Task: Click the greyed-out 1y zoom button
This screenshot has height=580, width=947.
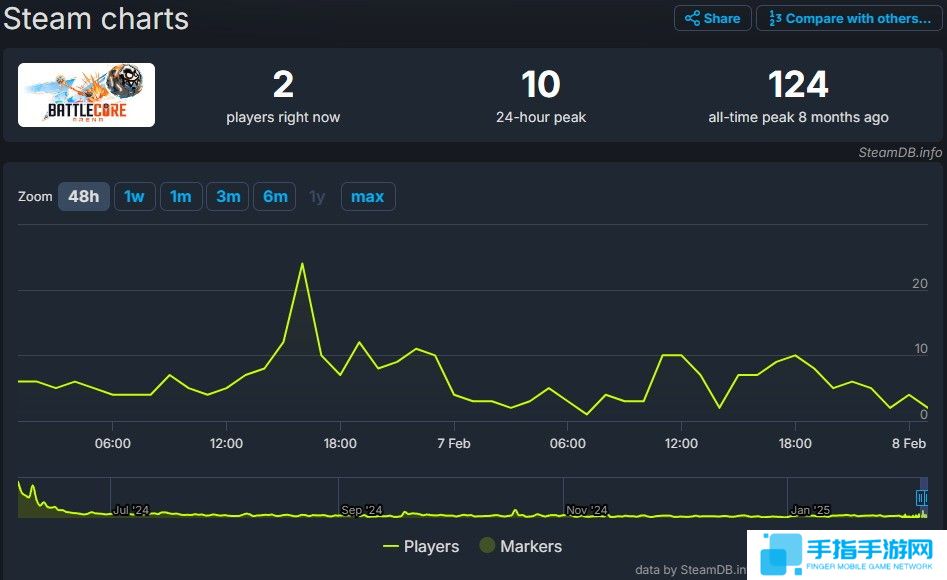Action: tap(317, 196)
